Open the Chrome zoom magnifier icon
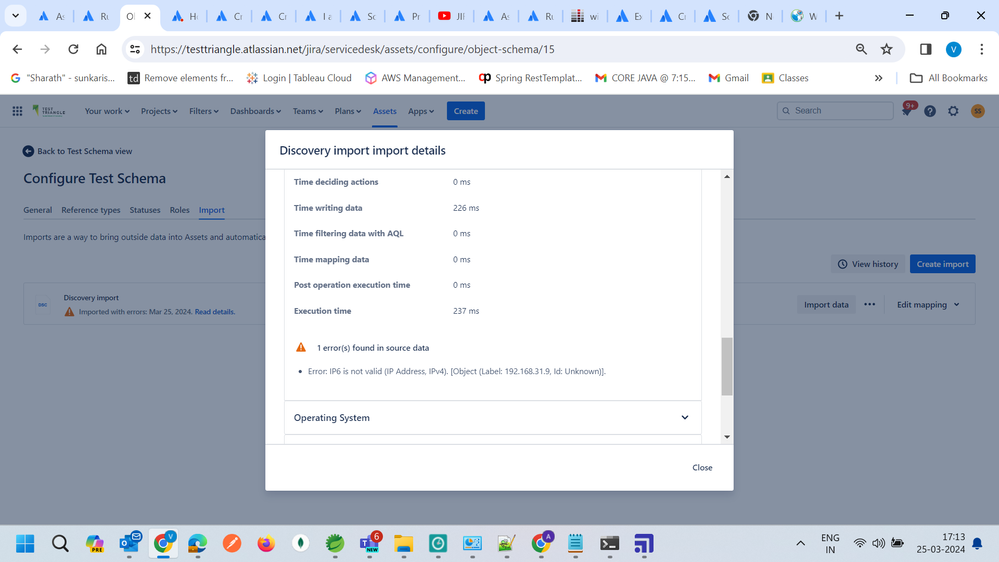This screenshot has height=562, width=999. (861, 49)
